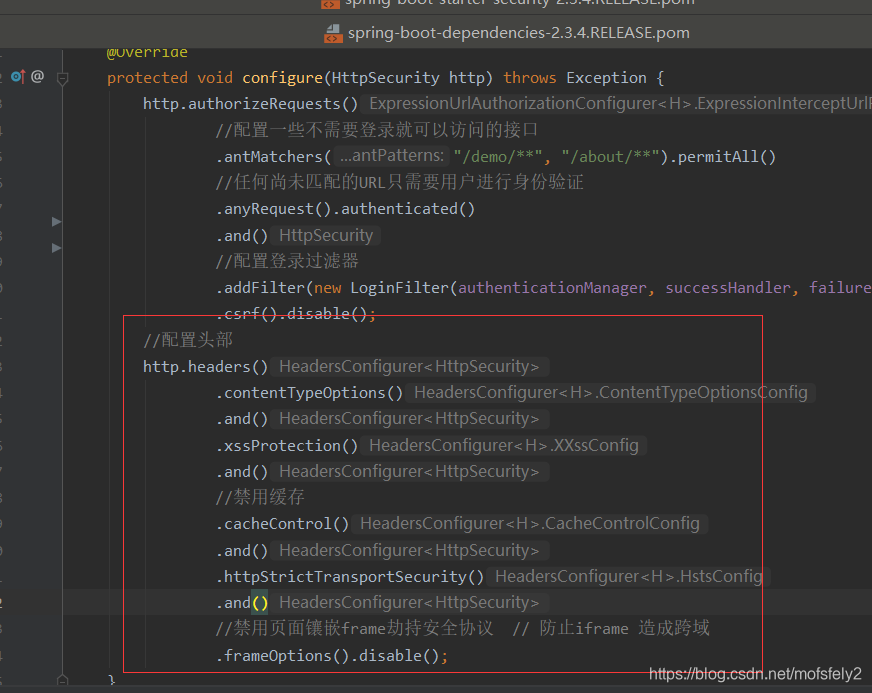
Task: Click the HttpSecurity inlay hint after .and()
Action: (x=326, y=235)
